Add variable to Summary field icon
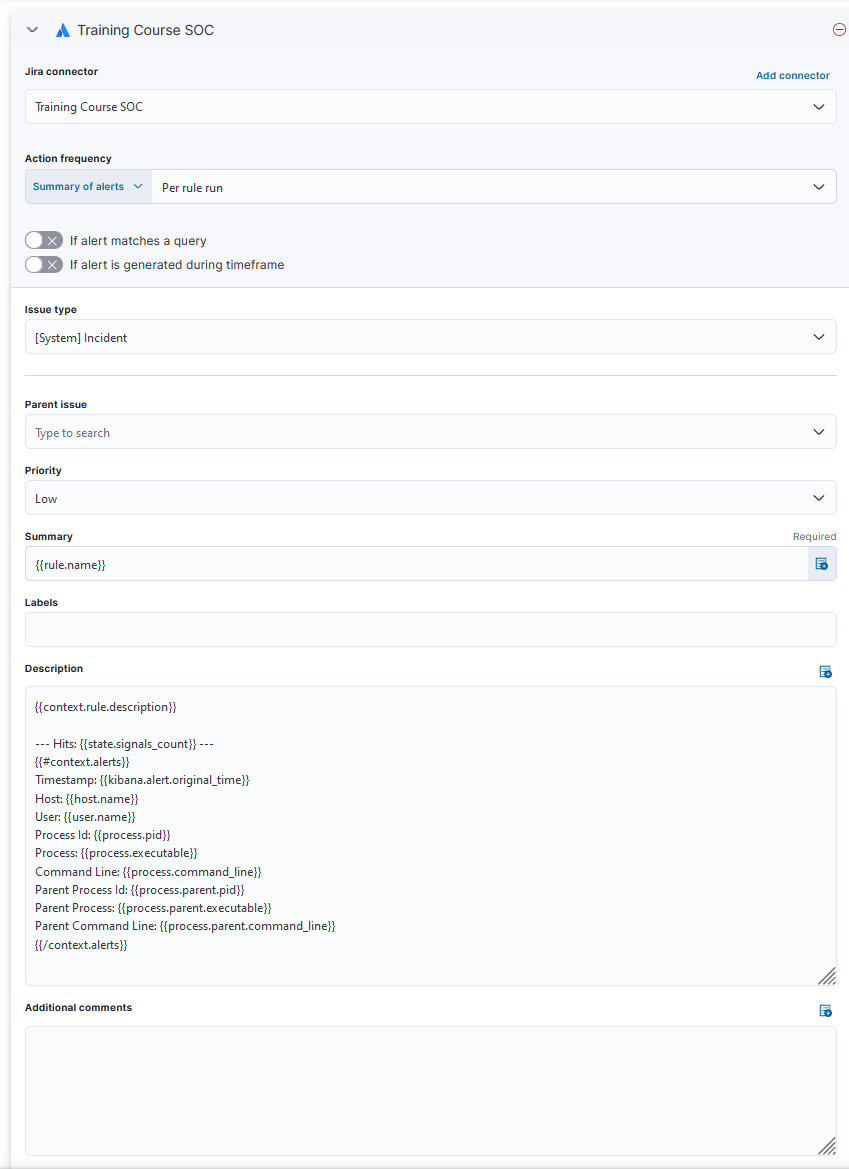 (822, 564)
